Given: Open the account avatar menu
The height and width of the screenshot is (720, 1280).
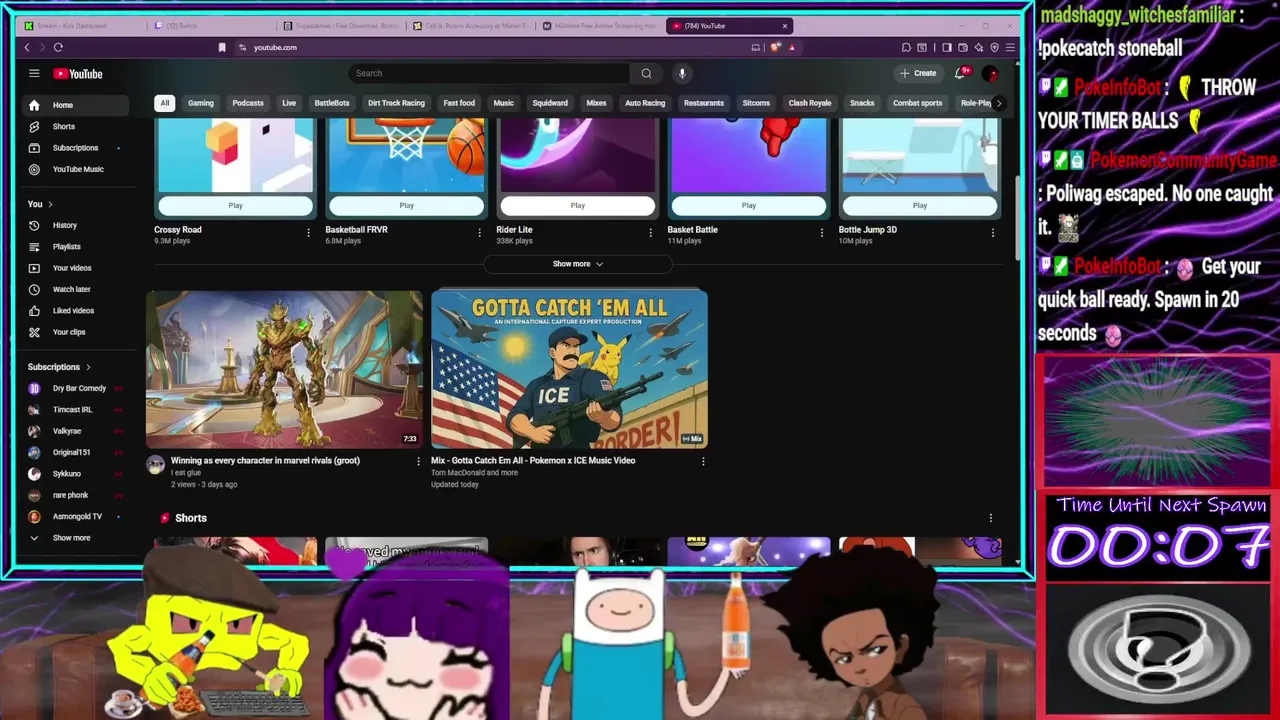Looking at the screenshot, I should 990,73.
